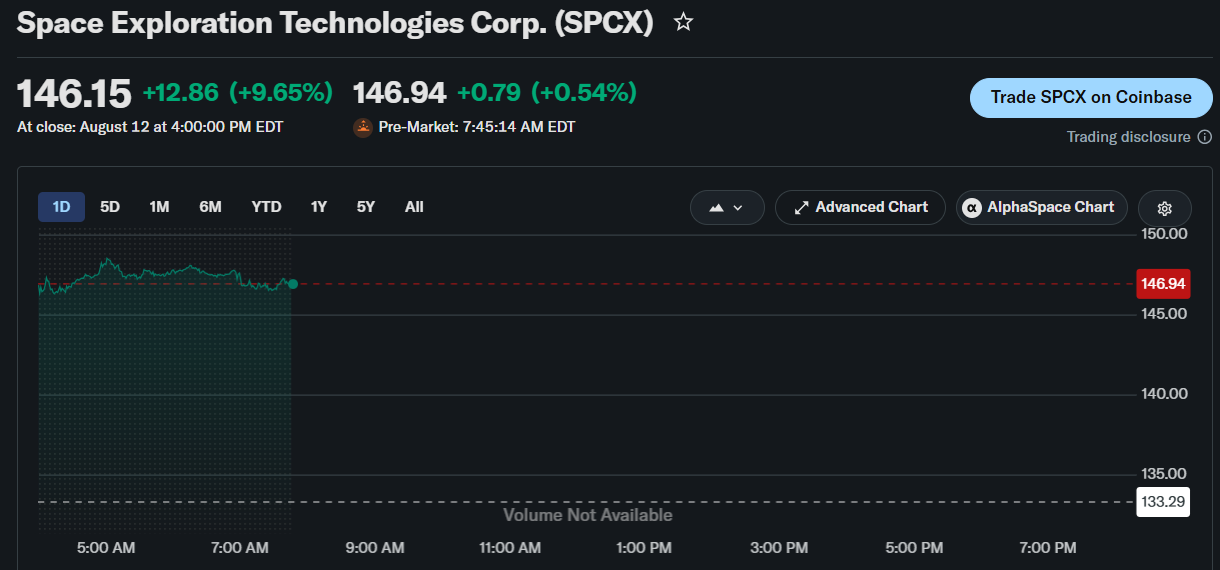This screenshot has height=570, width=1220.
Task: Click the closing price 146.15
Action: 74,94
